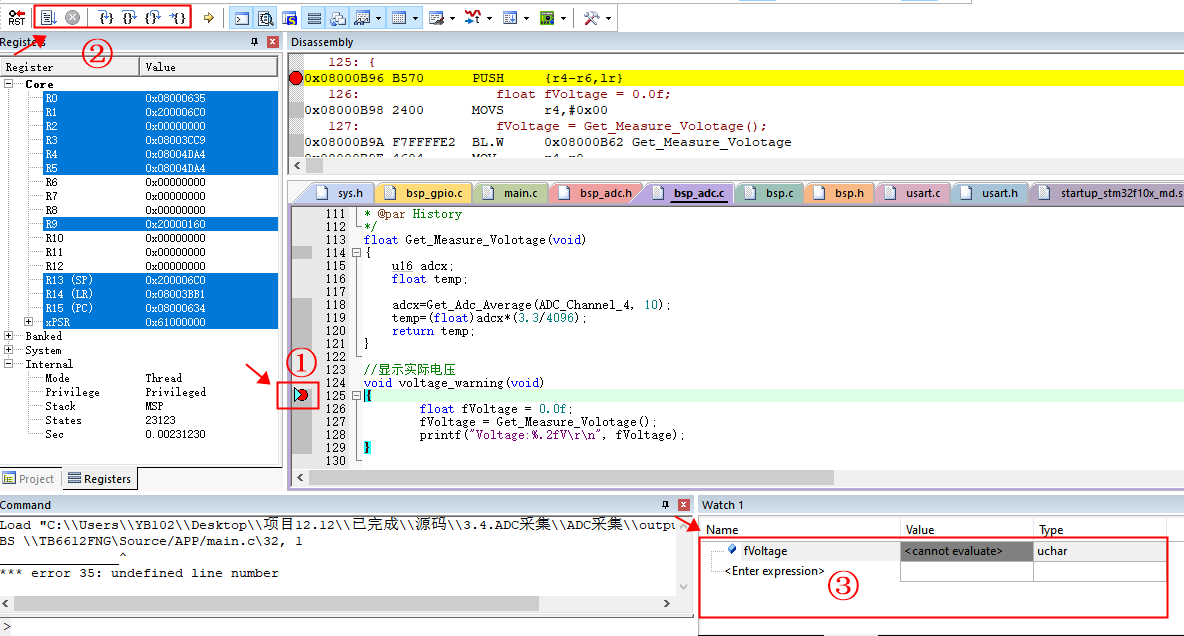
Task: Select the Registers panel tab
Action: tap(100, 479)
